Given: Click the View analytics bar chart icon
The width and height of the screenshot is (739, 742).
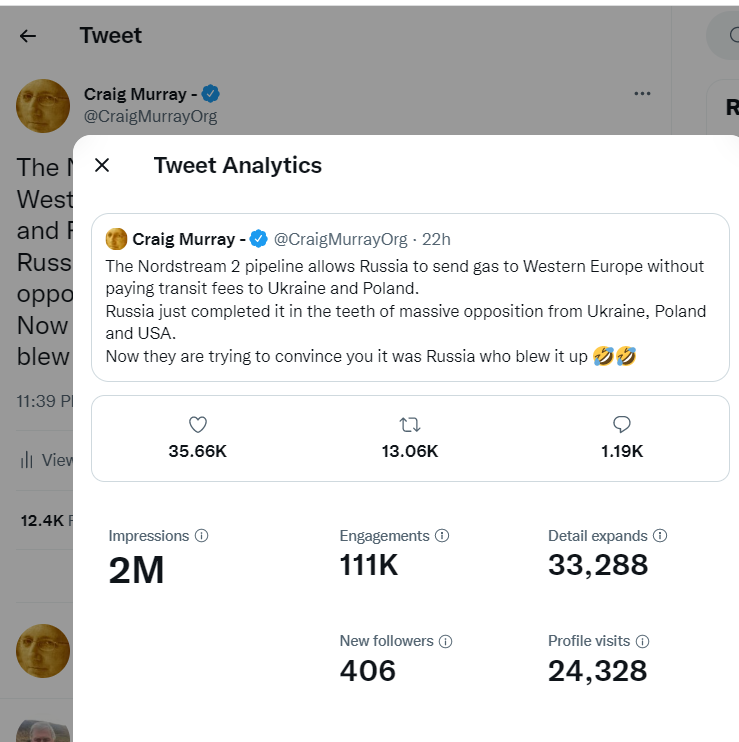Looking at the screenshot, I should coord(26,460).
